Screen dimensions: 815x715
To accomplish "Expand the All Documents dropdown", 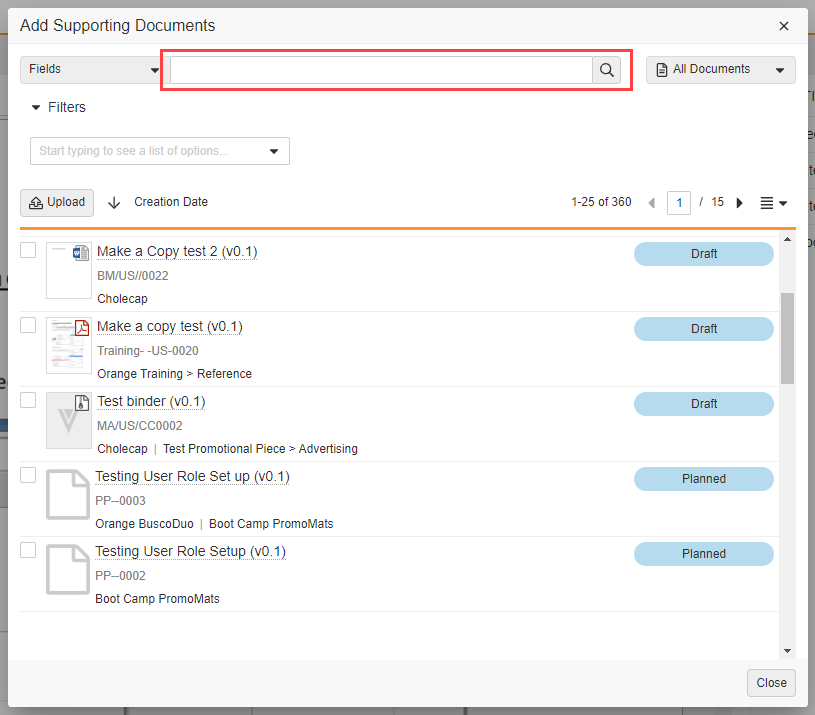I will point(720,70).
